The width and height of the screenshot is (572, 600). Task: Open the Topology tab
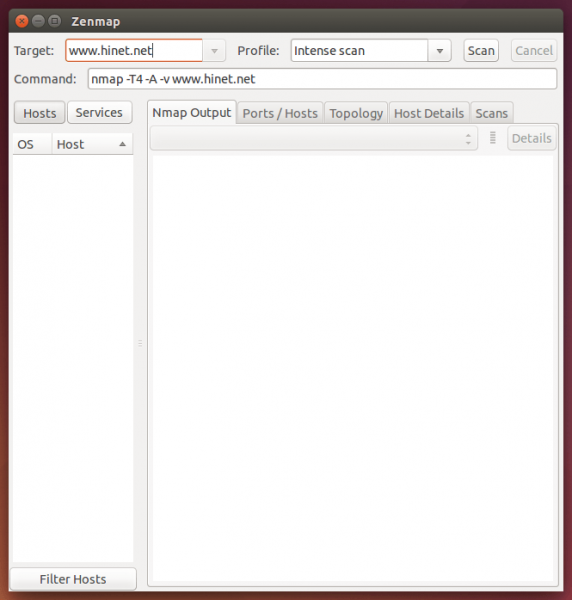click(x=356, y=113)
